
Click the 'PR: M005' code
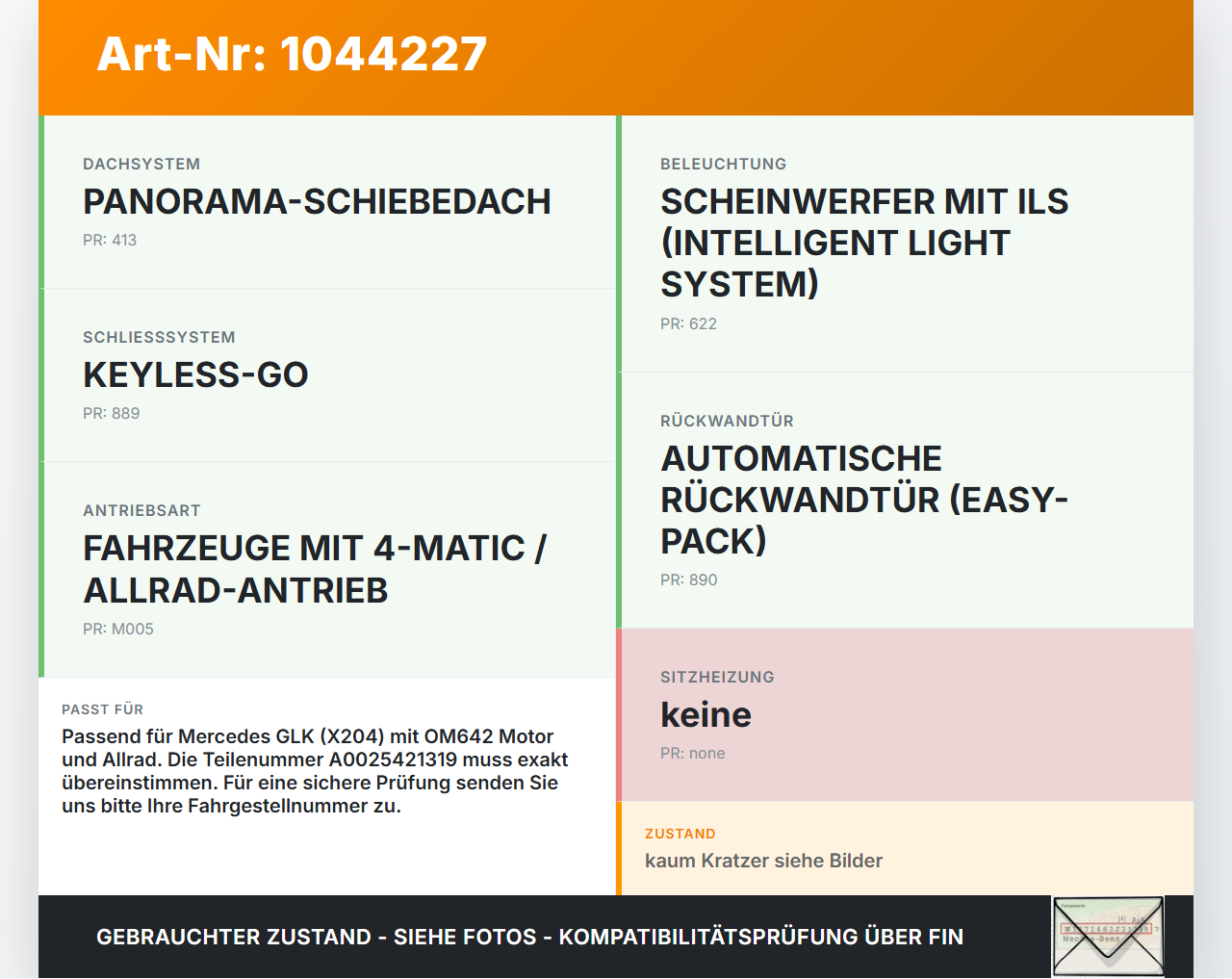118,629
